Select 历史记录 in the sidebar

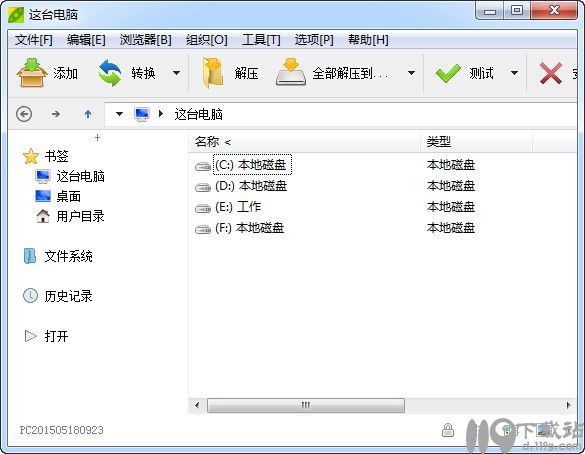tap(69, 296)
